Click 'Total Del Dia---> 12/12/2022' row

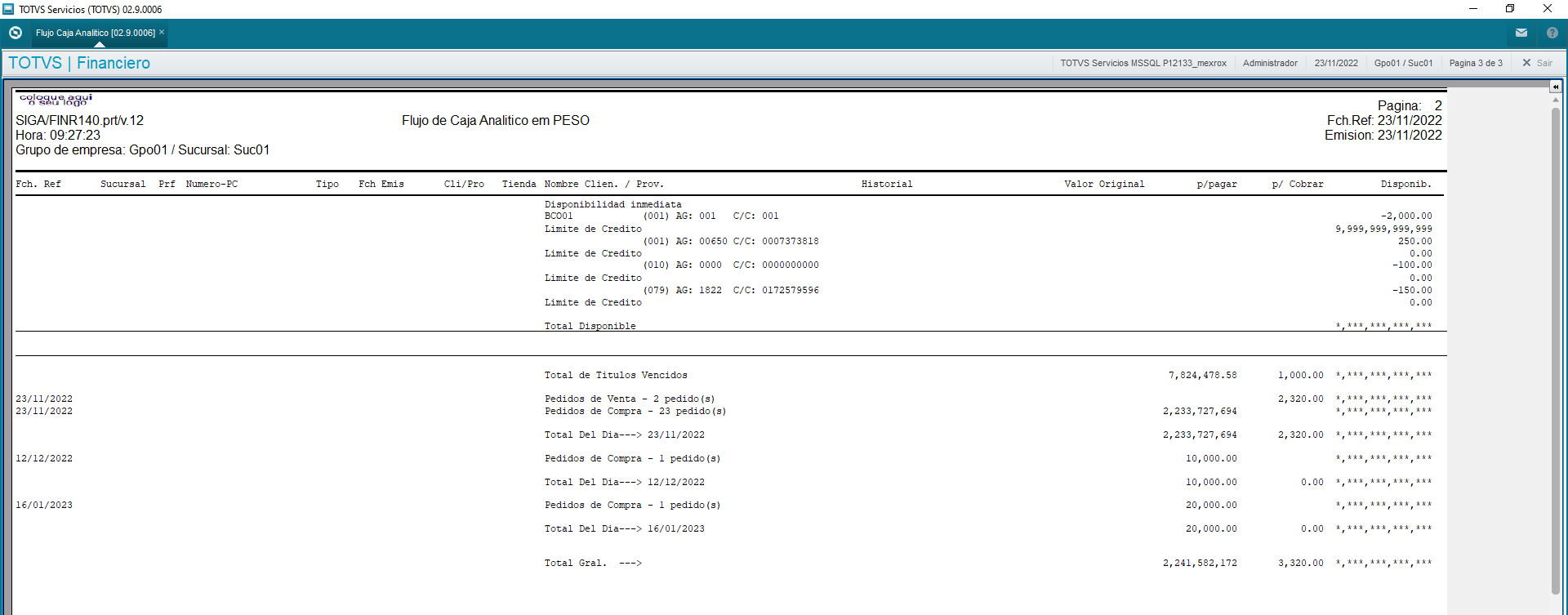pyautogui.click(x=625, y=482)
